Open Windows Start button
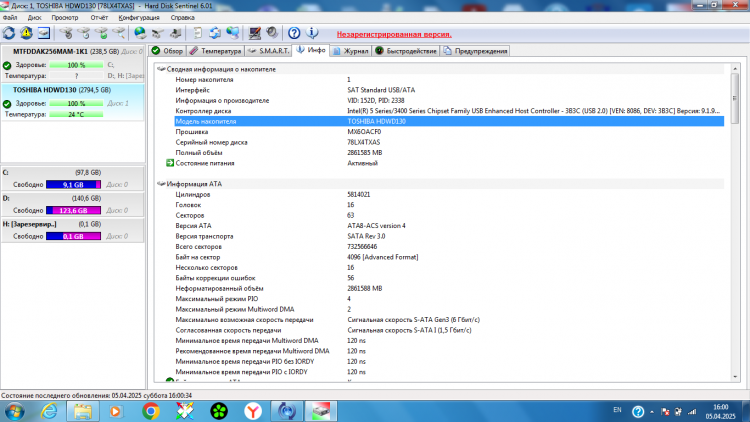Viewport: 750px width, 422px height. 14,411
